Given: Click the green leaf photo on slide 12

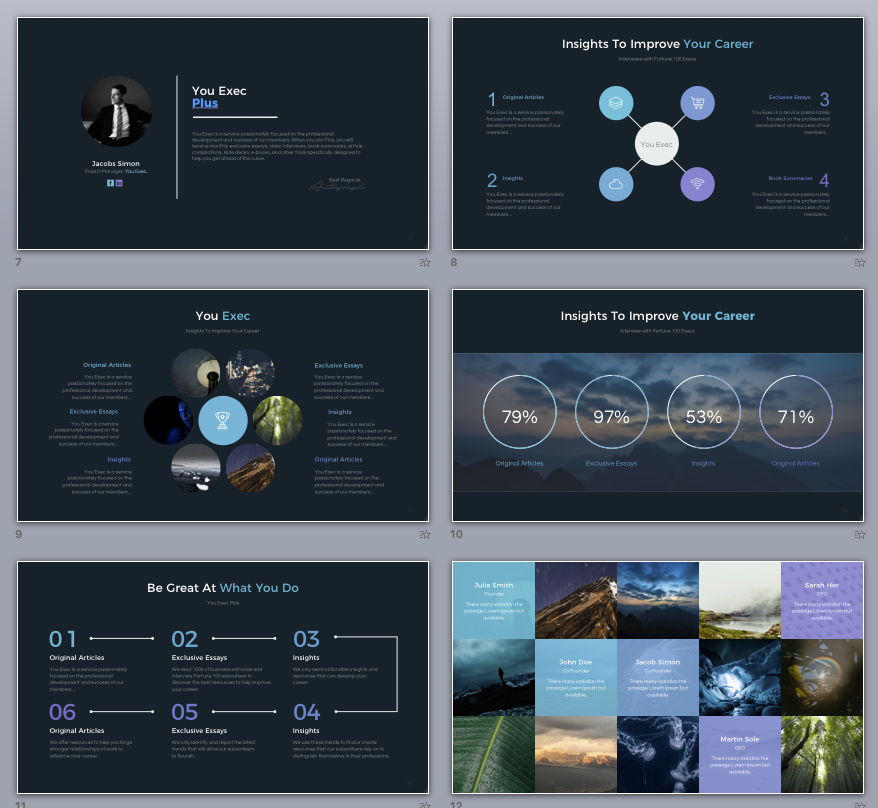Looking at the screenshot, I should click(x=494, y=754).
